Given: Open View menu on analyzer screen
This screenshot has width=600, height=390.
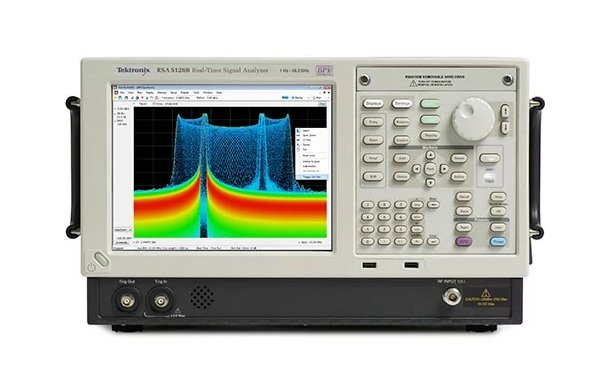Looking at the screenshot, I should pos(131,93).
